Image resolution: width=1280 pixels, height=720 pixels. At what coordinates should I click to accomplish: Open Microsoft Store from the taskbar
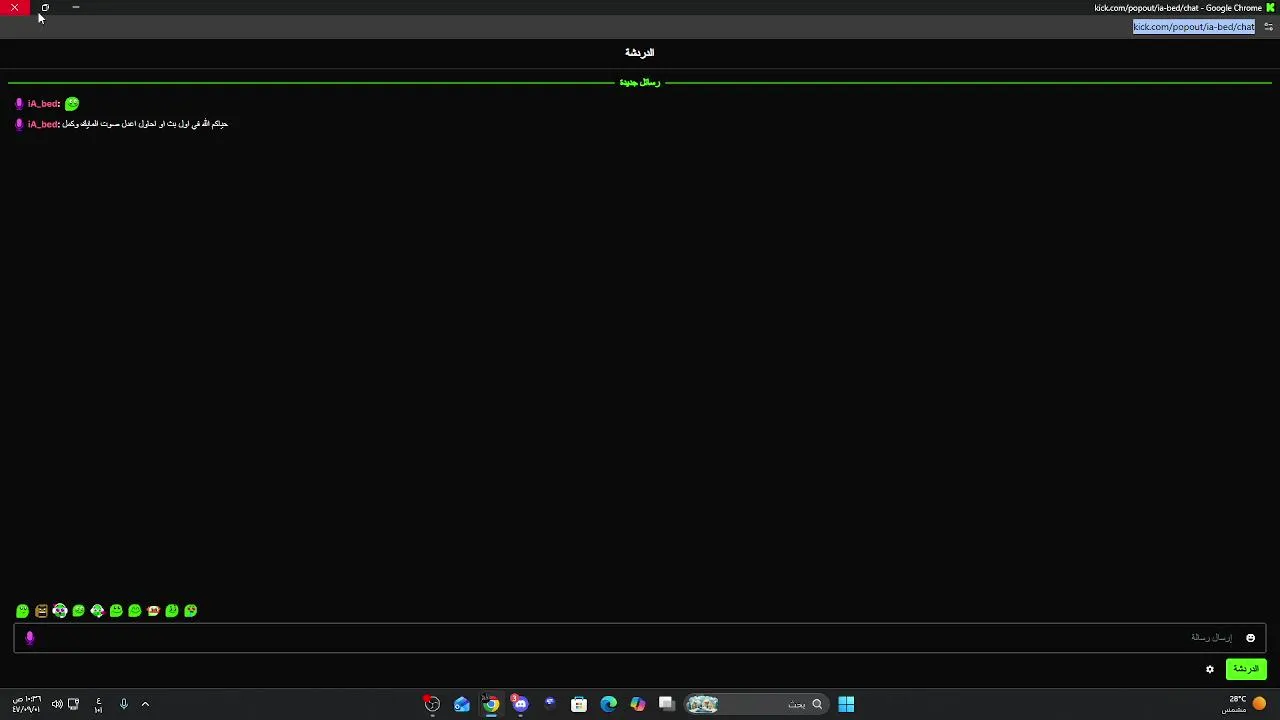(x=579, y=704)
